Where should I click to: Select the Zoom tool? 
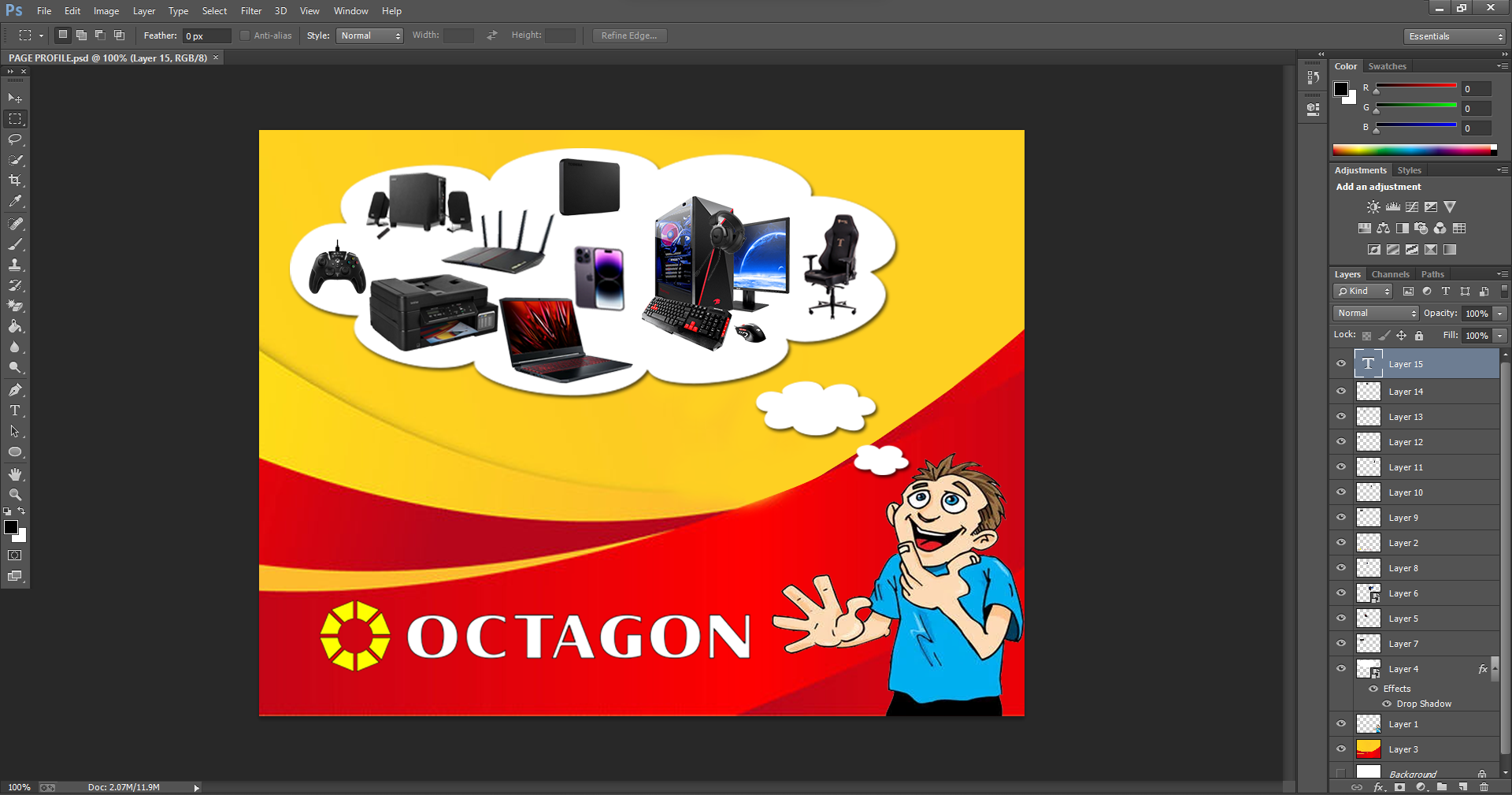pyautogui.click(x=15, y=495)
